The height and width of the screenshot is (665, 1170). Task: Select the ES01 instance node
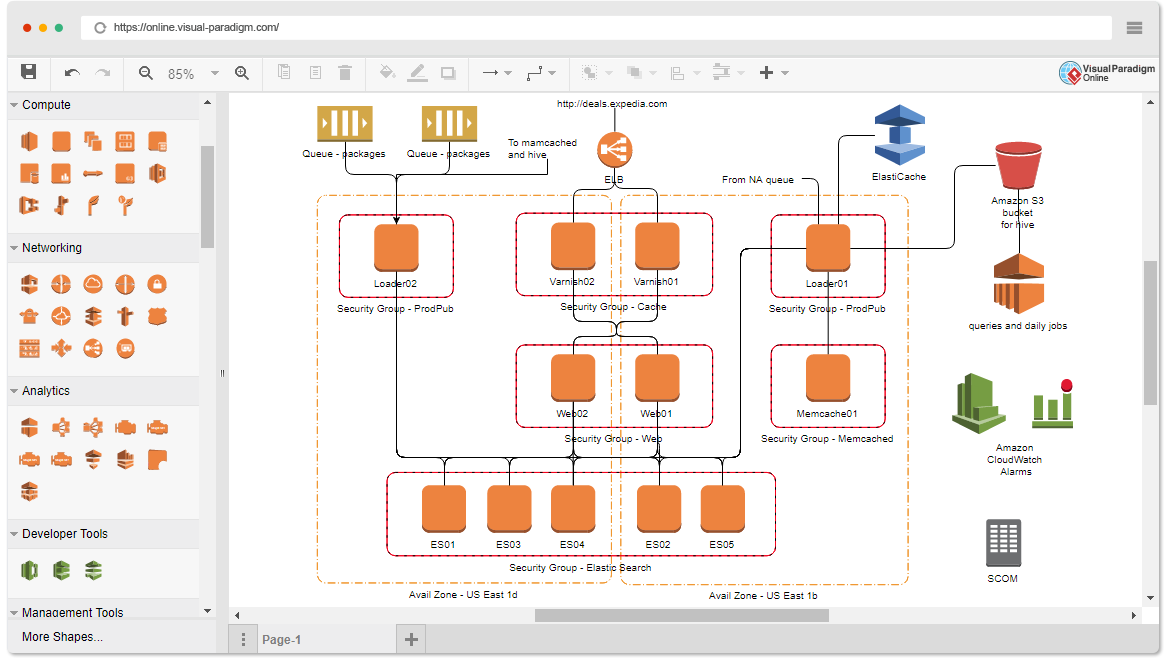click(x=444, y=509)
